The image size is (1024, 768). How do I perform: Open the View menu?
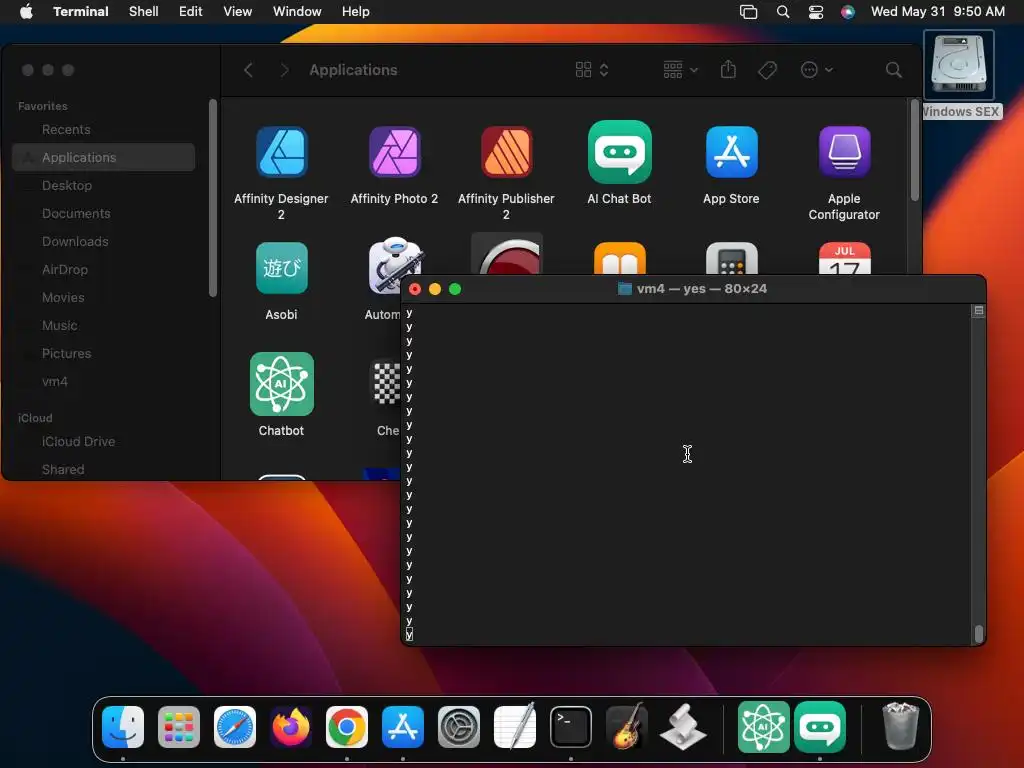coord(238,12)
